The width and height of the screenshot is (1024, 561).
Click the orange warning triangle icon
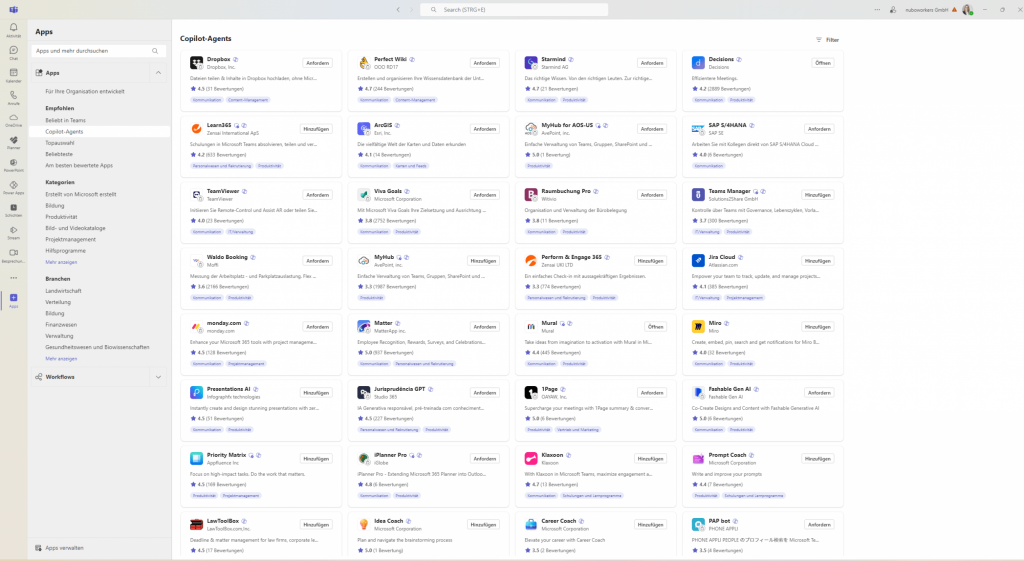(x=955, y=10)
